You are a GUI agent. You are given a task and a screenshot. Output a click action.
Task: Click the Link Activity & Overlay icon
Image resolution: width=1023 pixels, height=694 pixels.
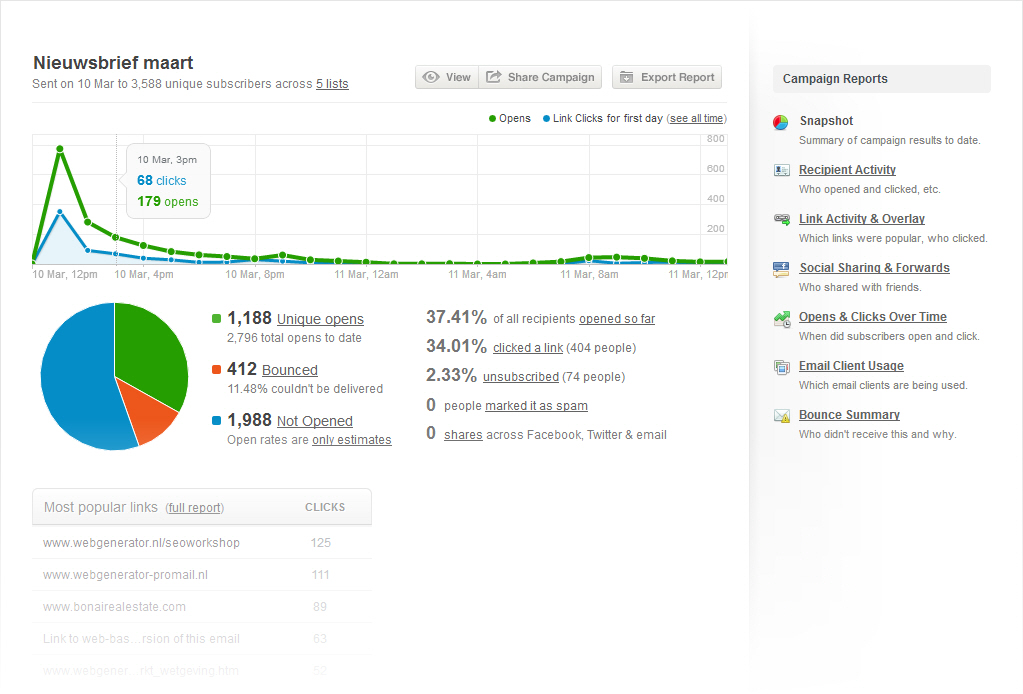pos(781,219)
